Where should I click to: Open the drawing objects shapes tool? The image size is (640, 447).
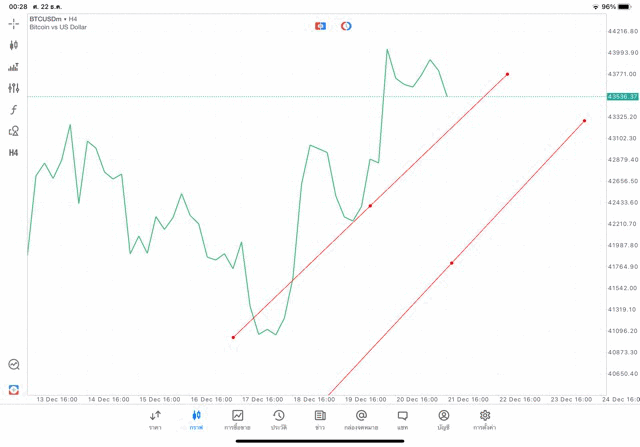coord(14,131)
